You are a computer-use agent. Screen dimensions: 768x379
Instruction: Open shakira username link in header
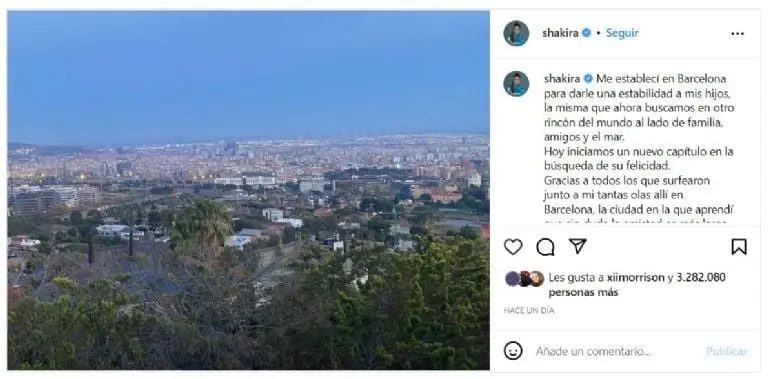click(x=560, y=33)
